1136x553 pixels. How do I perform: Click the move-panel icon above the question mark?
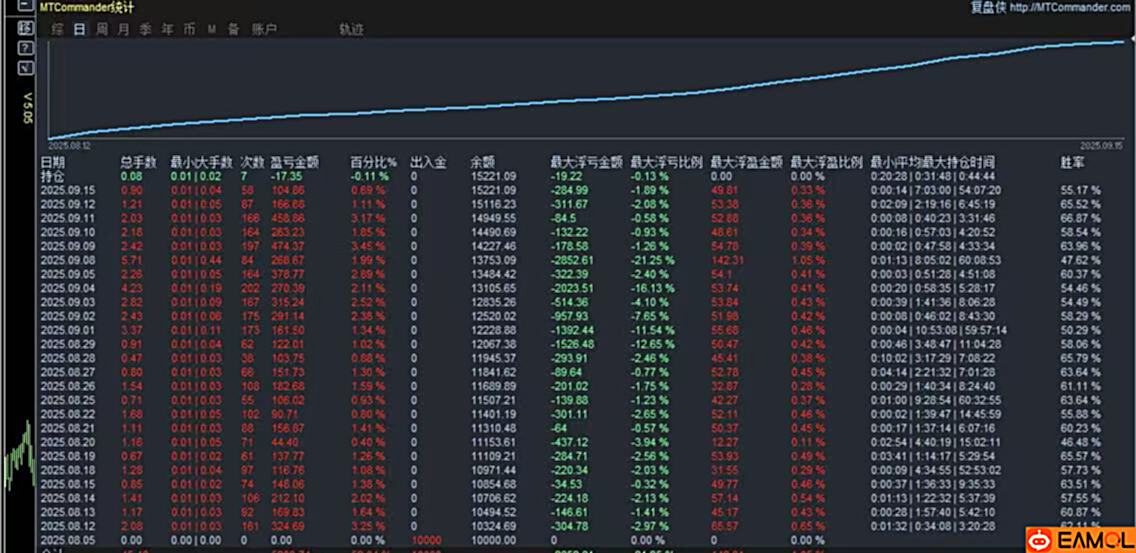25,28
